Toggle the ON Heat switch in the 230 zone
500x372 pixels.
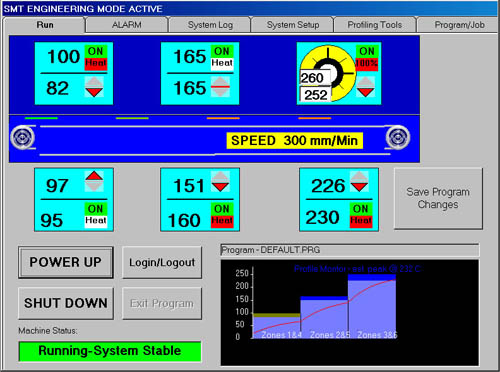[361, 215]
